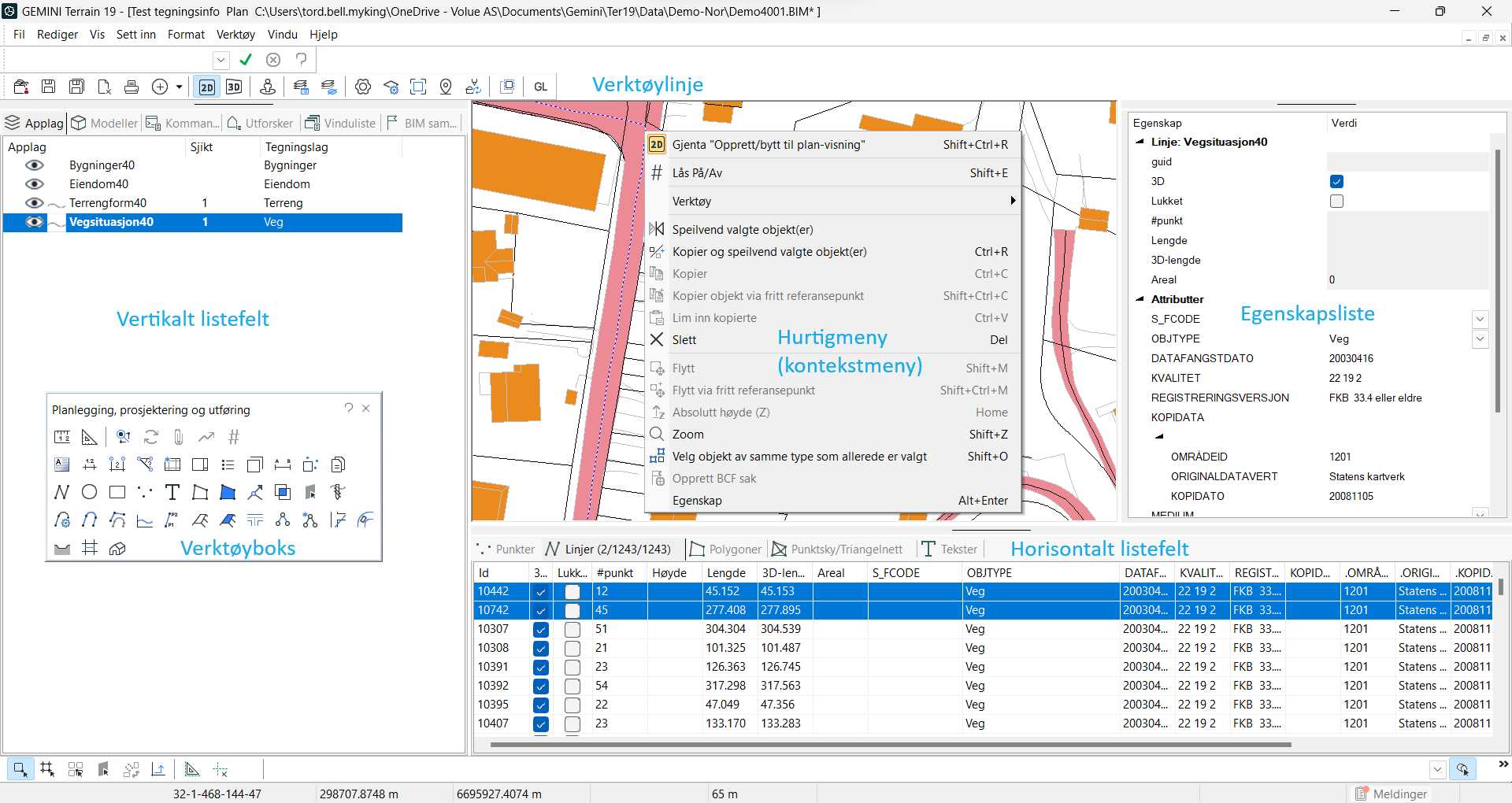
Task: Switch to the Polygoner tab
Action: (726, 550)
